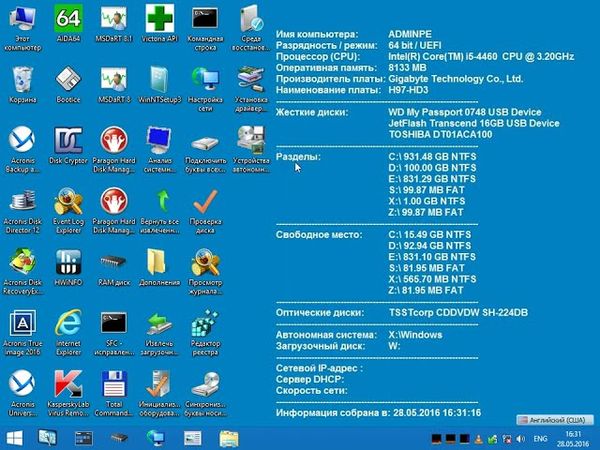Select the KasperskyLab Virus Removal icon
This screenshot has width=600, height=450.
coord(68,393)
